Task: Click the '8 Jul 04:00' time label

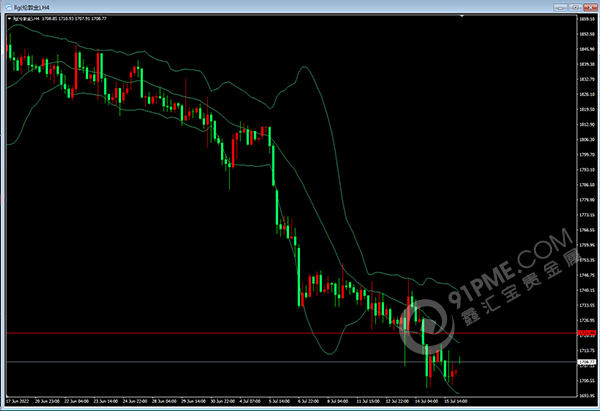Action: (338, 401)
